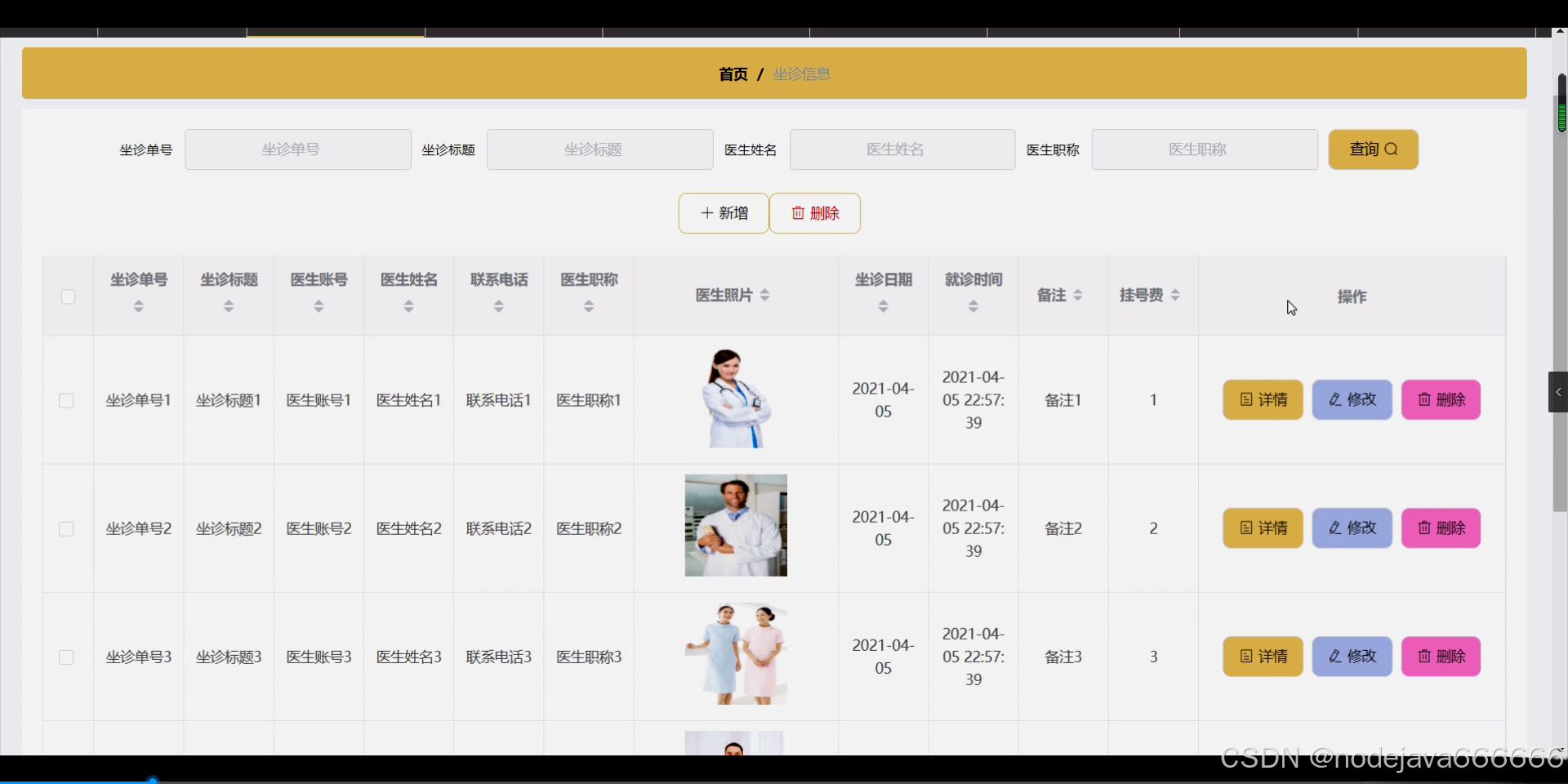Open doctor photo thumbnail in row 坐诊单号3
Screen dimensions: 1568x784
click(x=736, y=654)
